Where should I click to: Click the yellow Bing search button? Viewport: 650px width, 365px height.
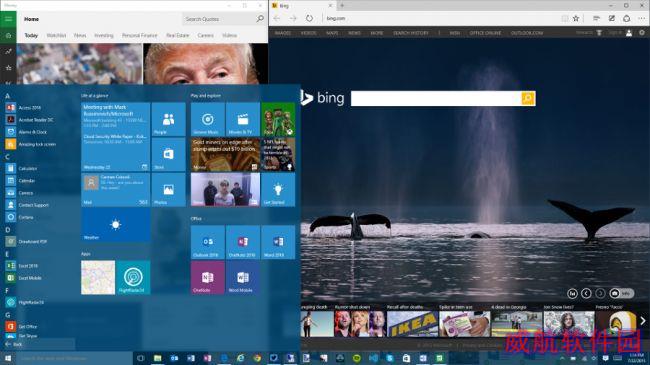528,98
